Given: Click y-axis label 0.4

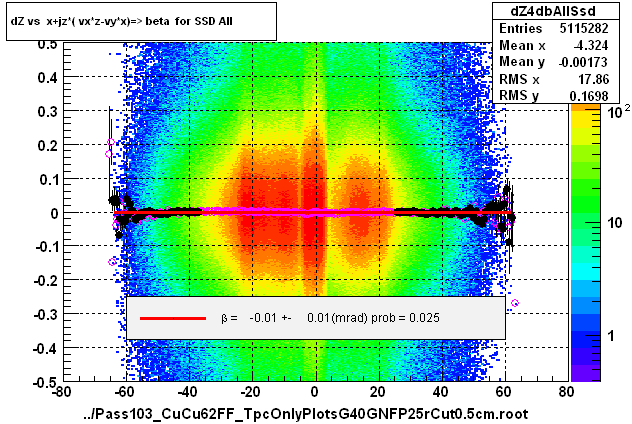Looking at the screenshot, I should click(x=47, y=77).
